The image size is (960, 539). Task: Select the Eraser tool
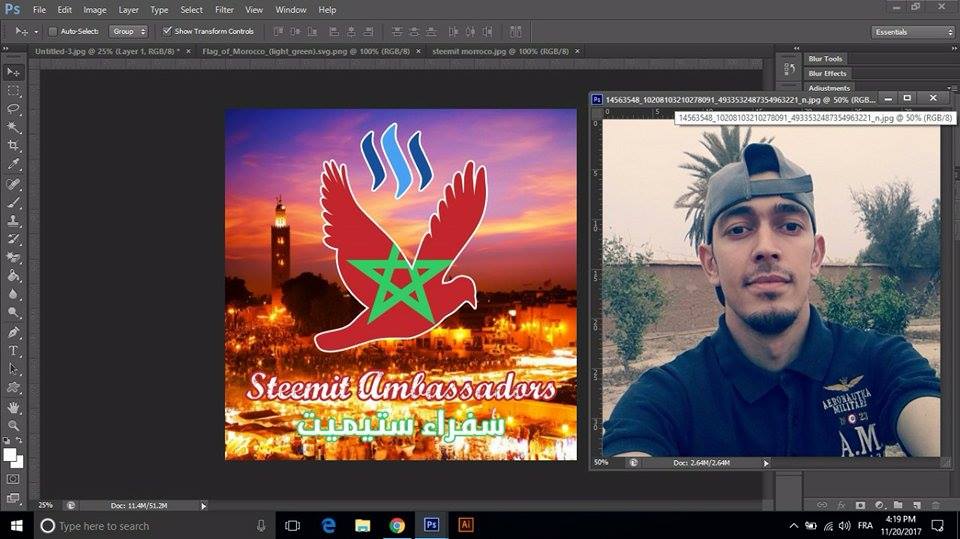(x=13, y=257)
